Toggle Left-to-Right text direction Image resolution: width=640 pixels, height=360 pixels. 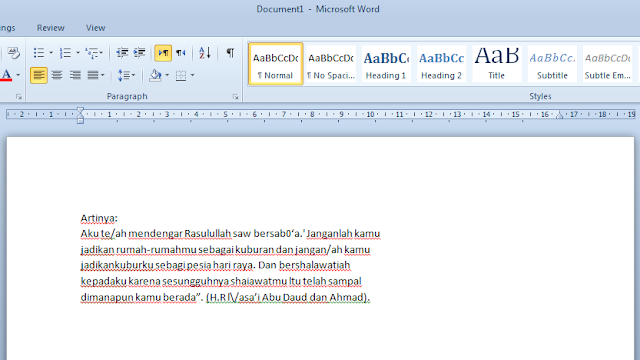163,53
